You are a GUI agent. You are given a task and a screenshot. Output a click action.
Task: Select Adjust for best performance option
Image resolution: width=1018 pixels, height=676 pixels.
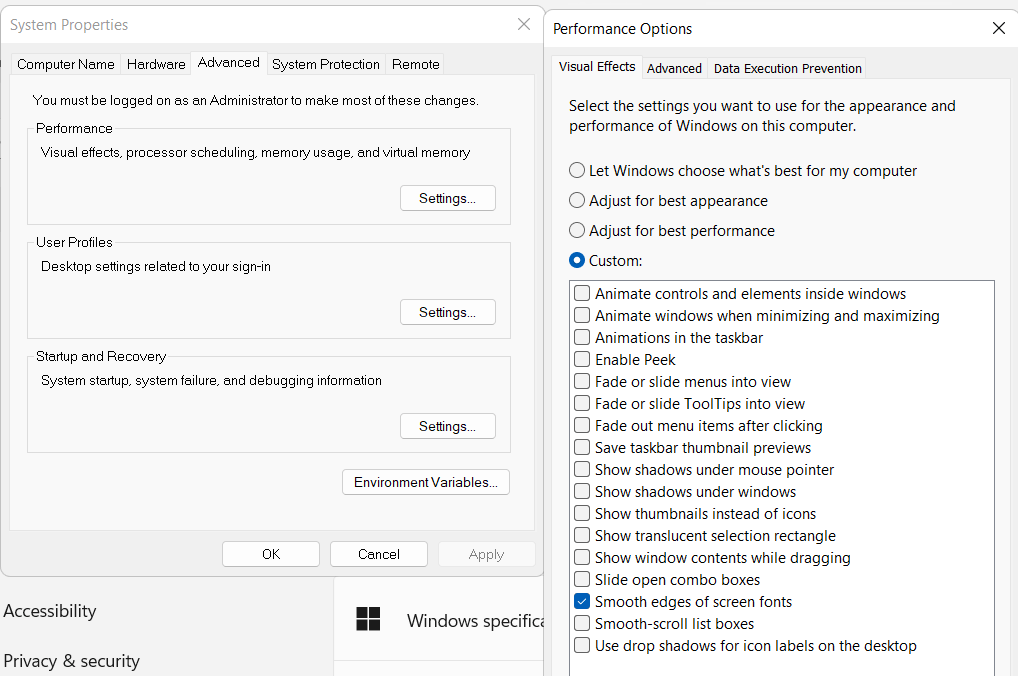point(577,231)
